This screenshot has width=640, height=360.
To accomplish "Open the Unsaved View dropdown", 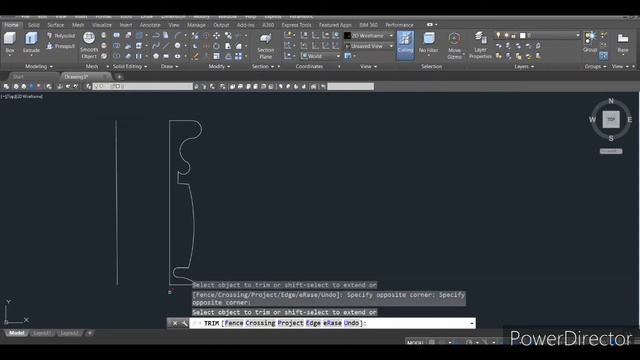I will [369, 46].
